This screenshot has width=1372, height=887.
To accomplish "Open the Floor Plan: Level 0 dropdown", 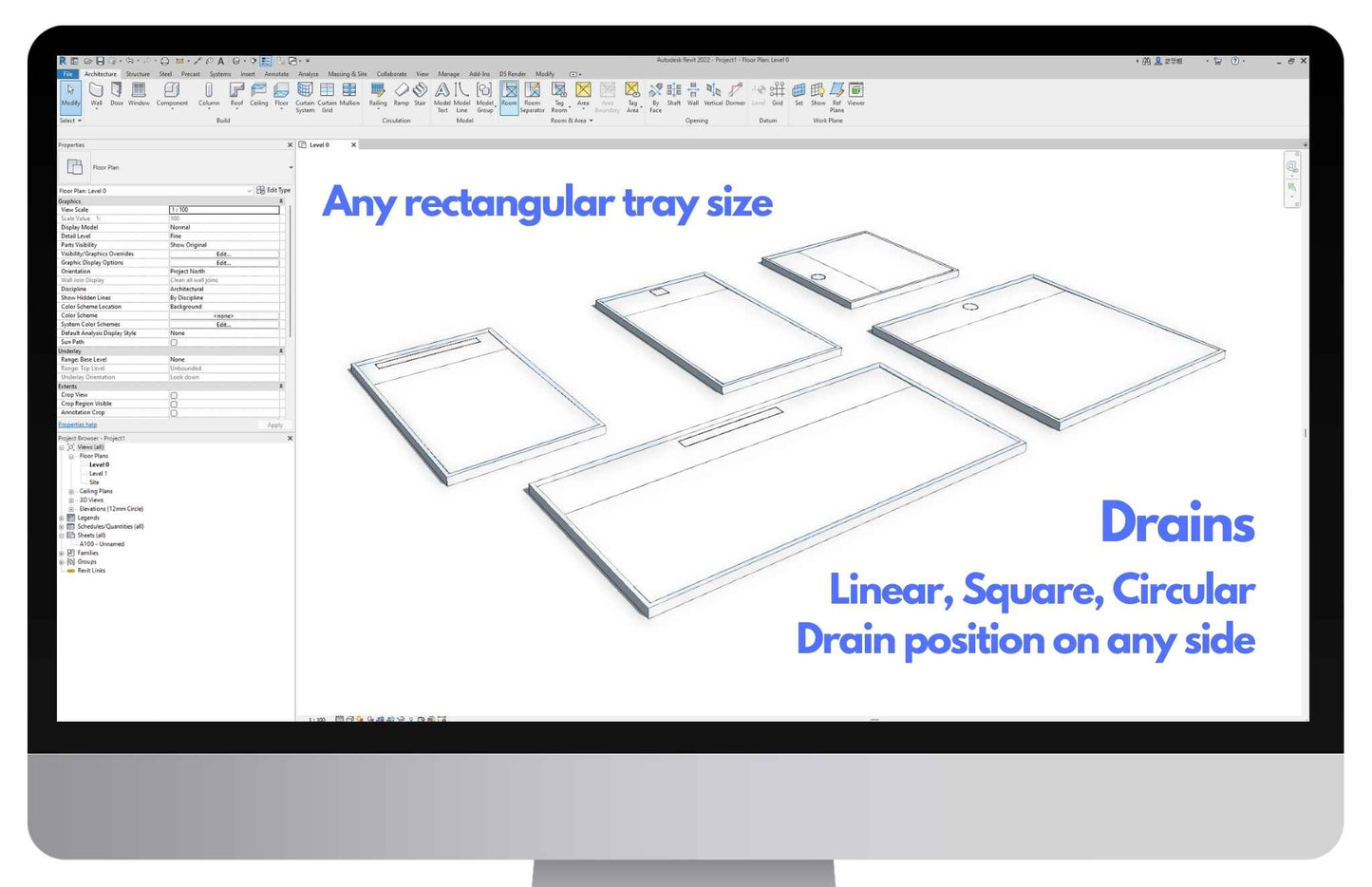I will pos(249,191).
